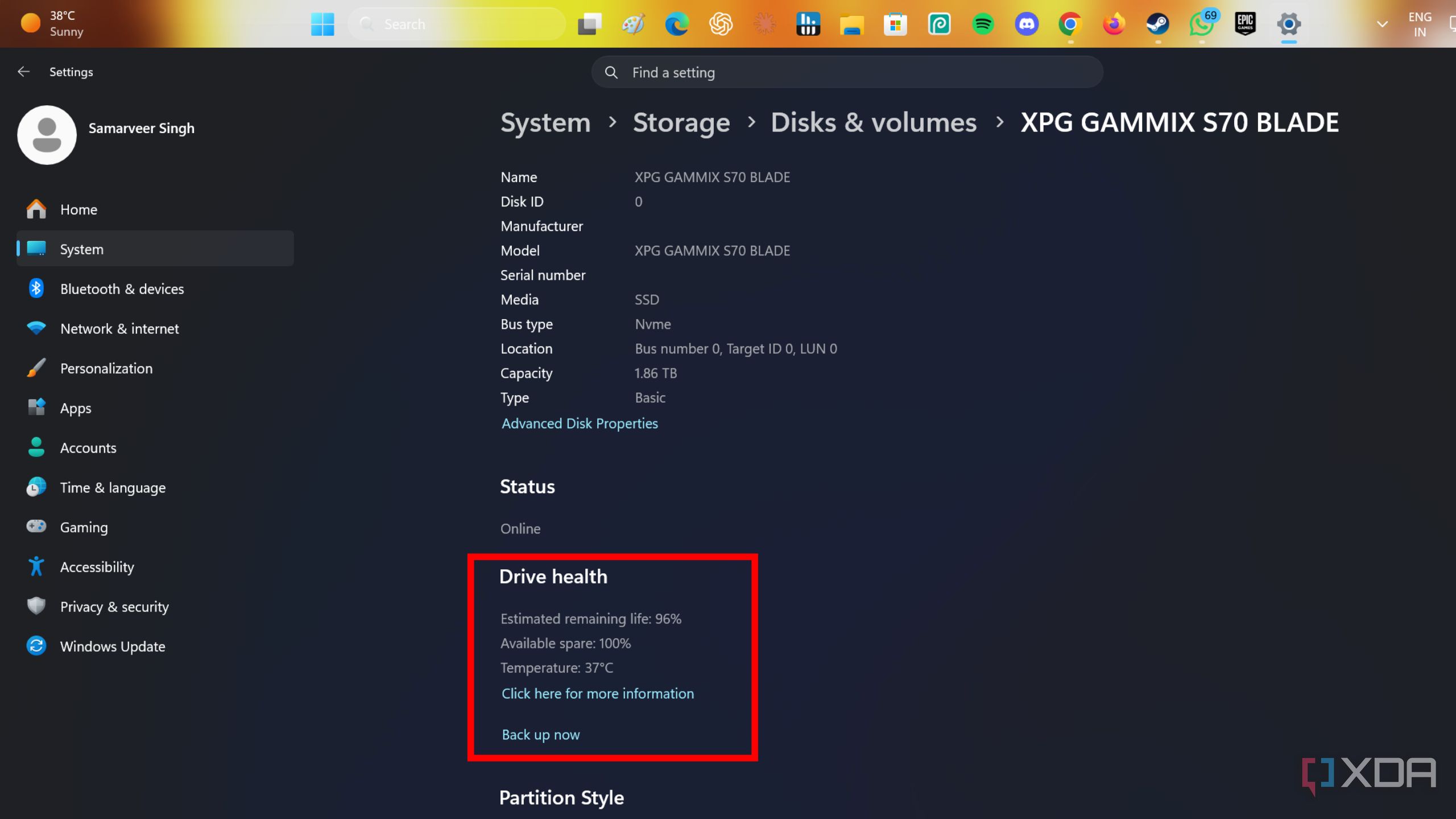Screen dimensions: 1456x819
Task: Launch Spotify from the taskbar
Action: point(983,24)
